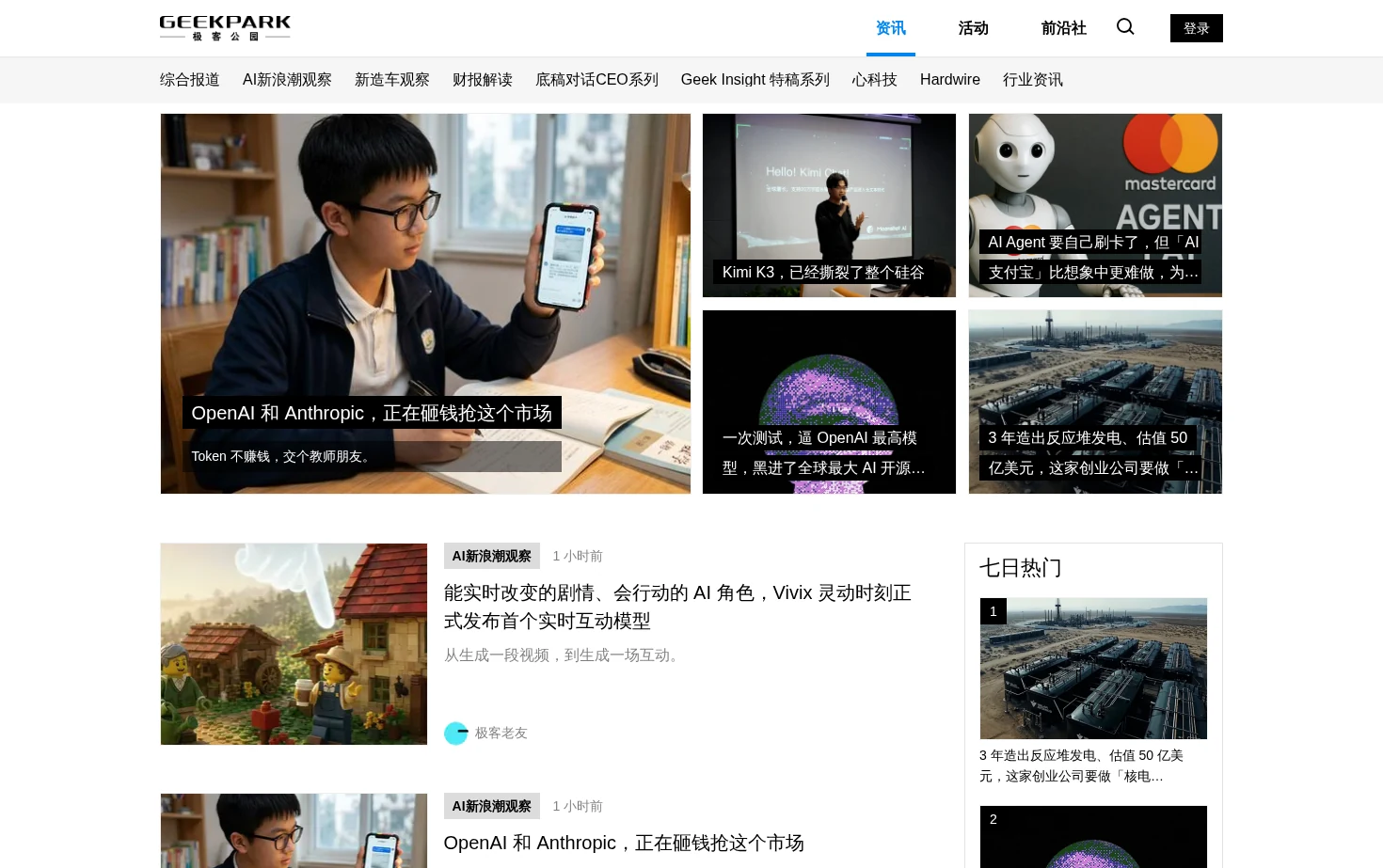Open the 资讯 navigation tab

click(891, 28)
